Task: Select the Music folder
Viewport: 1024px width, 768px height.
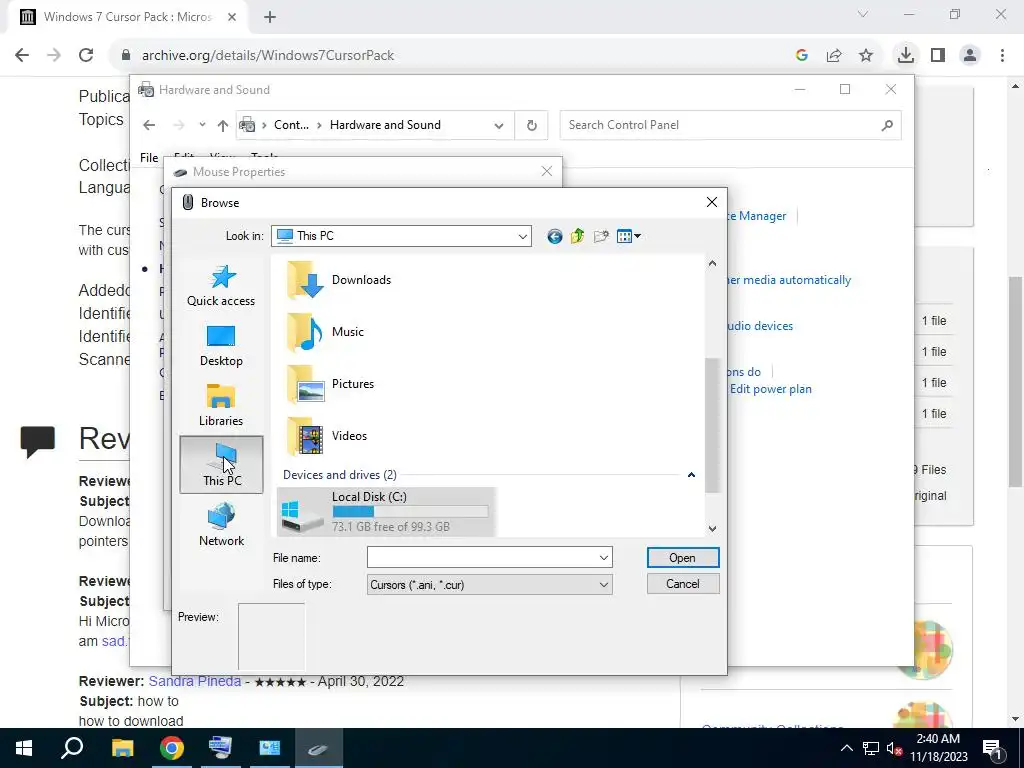Action: pyautogui.click(x=325, y=332)
